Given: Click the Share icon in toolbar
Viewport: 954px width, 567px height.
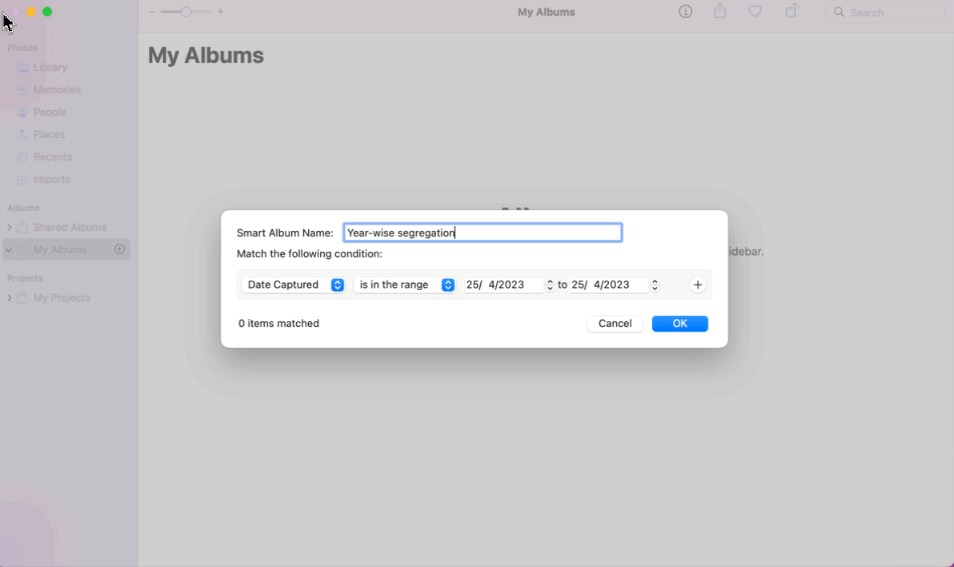Looking at the screenshot, I should tap(720, 11).
